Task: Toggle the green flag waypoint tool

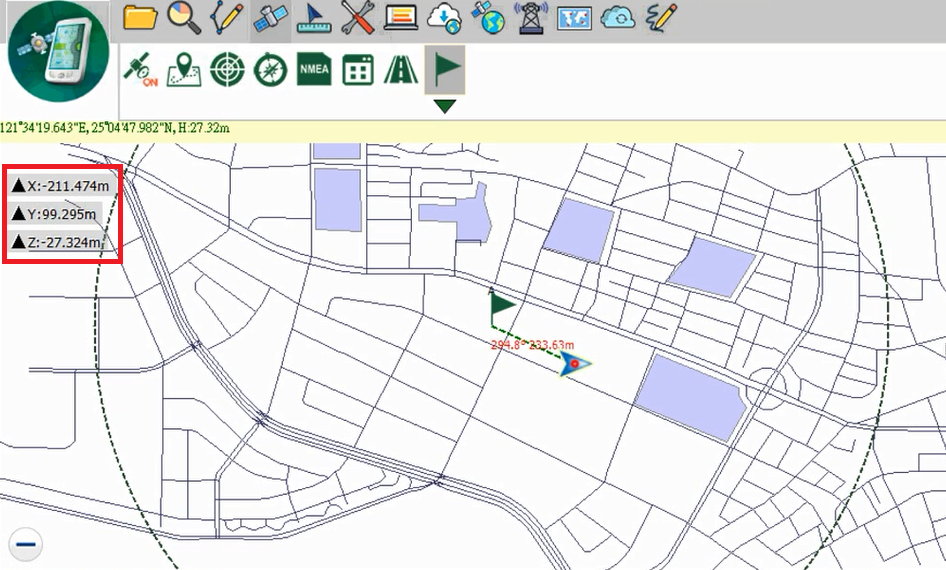Action: click(x=445, y=69)
